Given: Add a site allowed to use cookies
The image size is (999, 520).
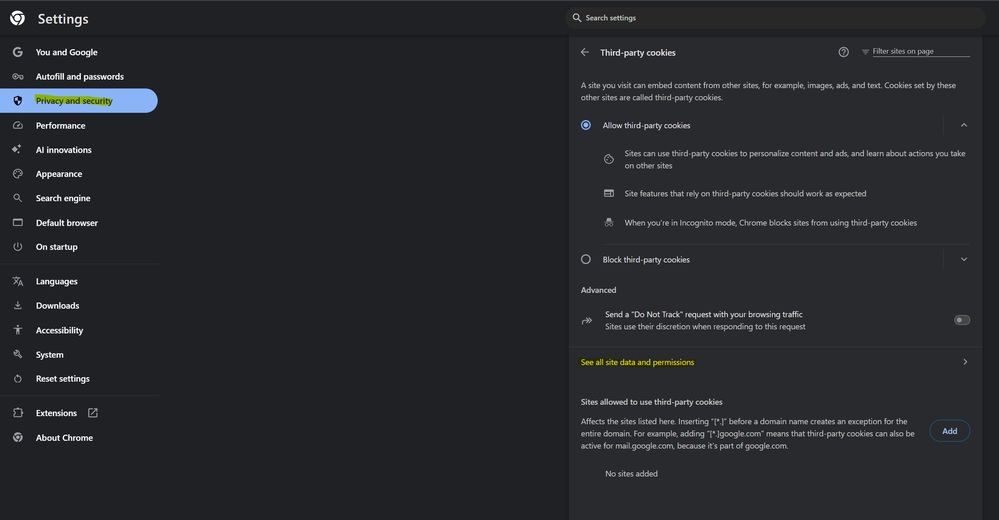Looking at the screenshot, I should [949, 431].
